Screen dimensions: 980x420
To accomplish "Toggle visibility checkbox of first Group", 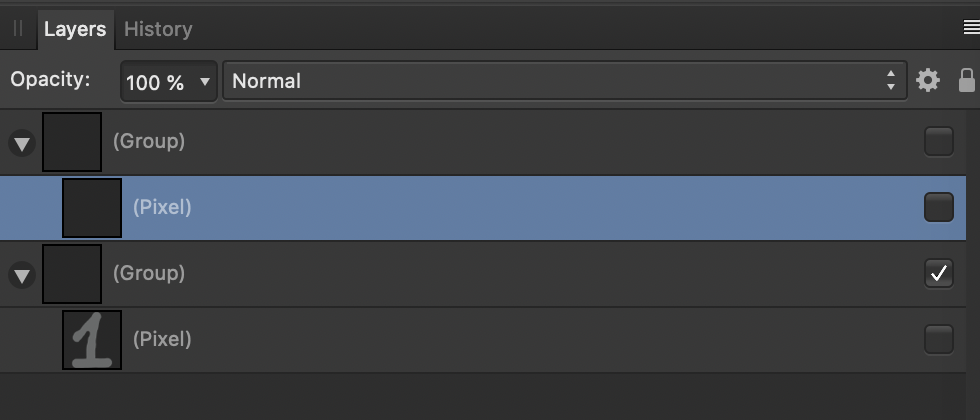I will click(x=939, y=142).
